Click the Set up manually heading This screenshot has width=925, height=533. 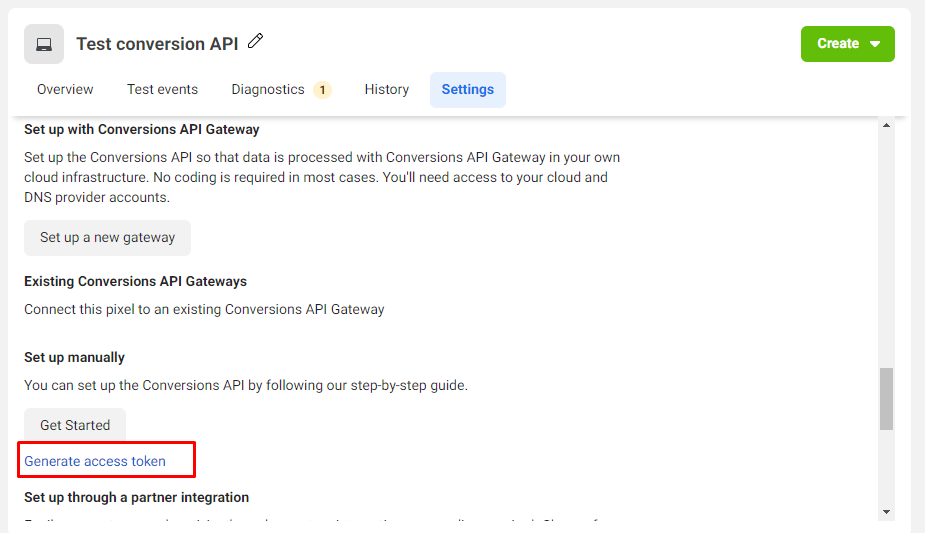click(x=74, y=357)
